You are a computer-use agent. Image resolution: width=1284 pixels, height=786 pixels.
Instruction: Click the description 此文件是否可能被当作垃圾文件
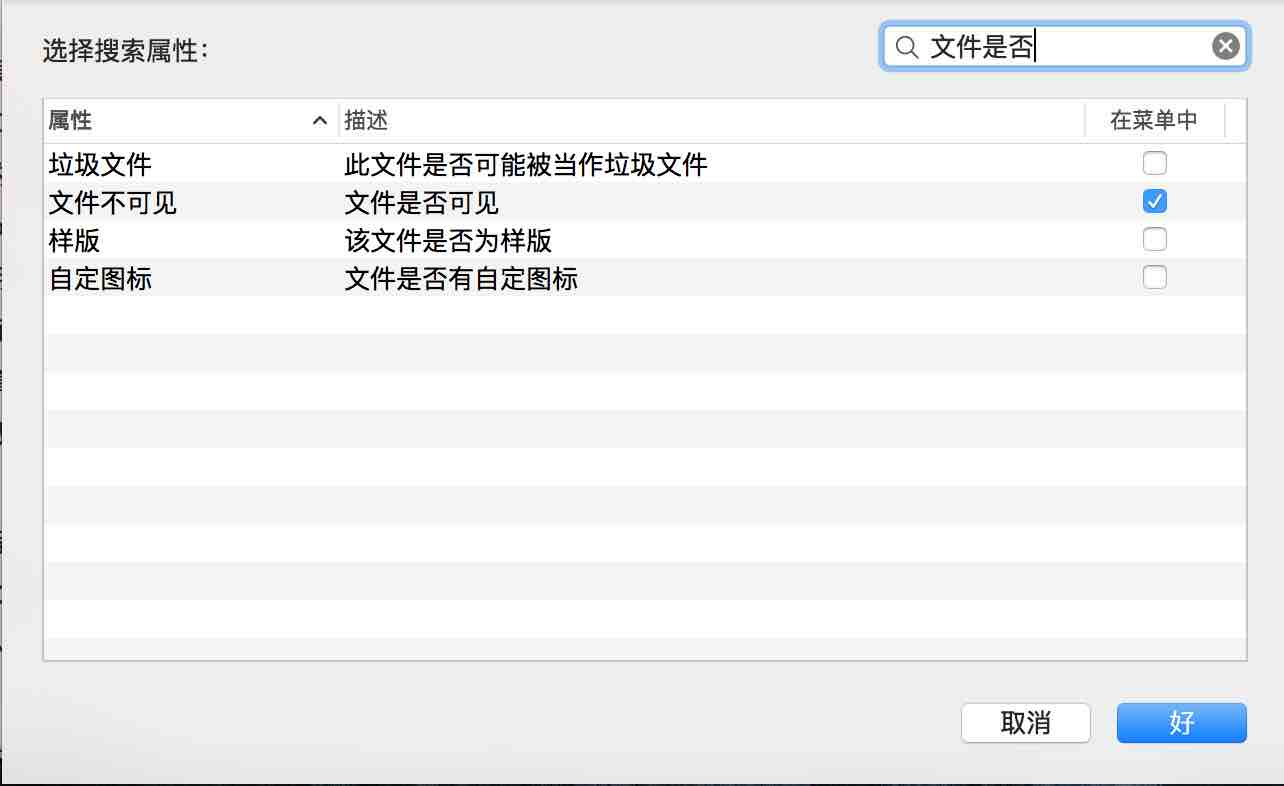point(526,164)
